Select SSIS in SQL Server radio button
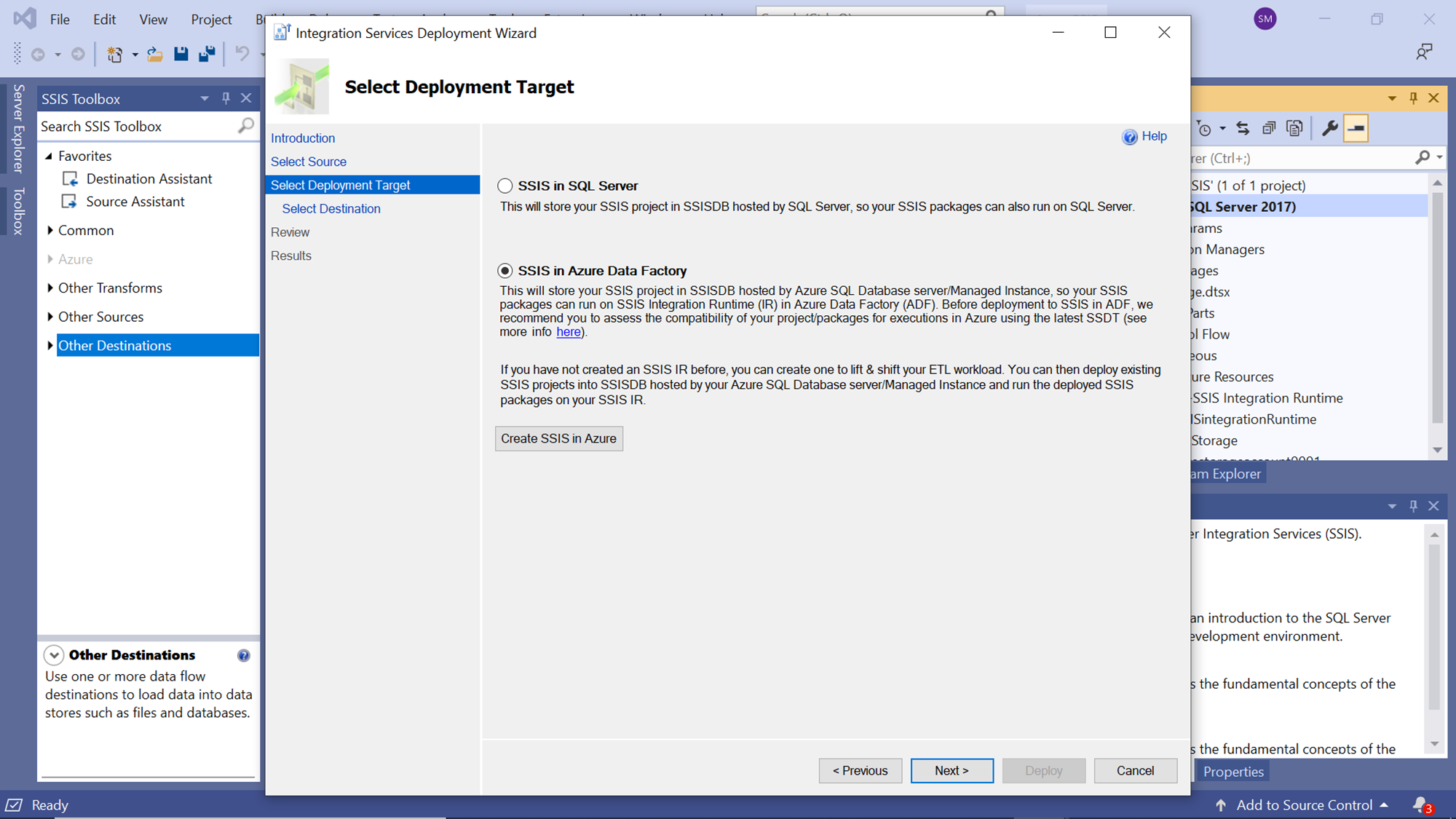1456x819 pixels. 505,186
